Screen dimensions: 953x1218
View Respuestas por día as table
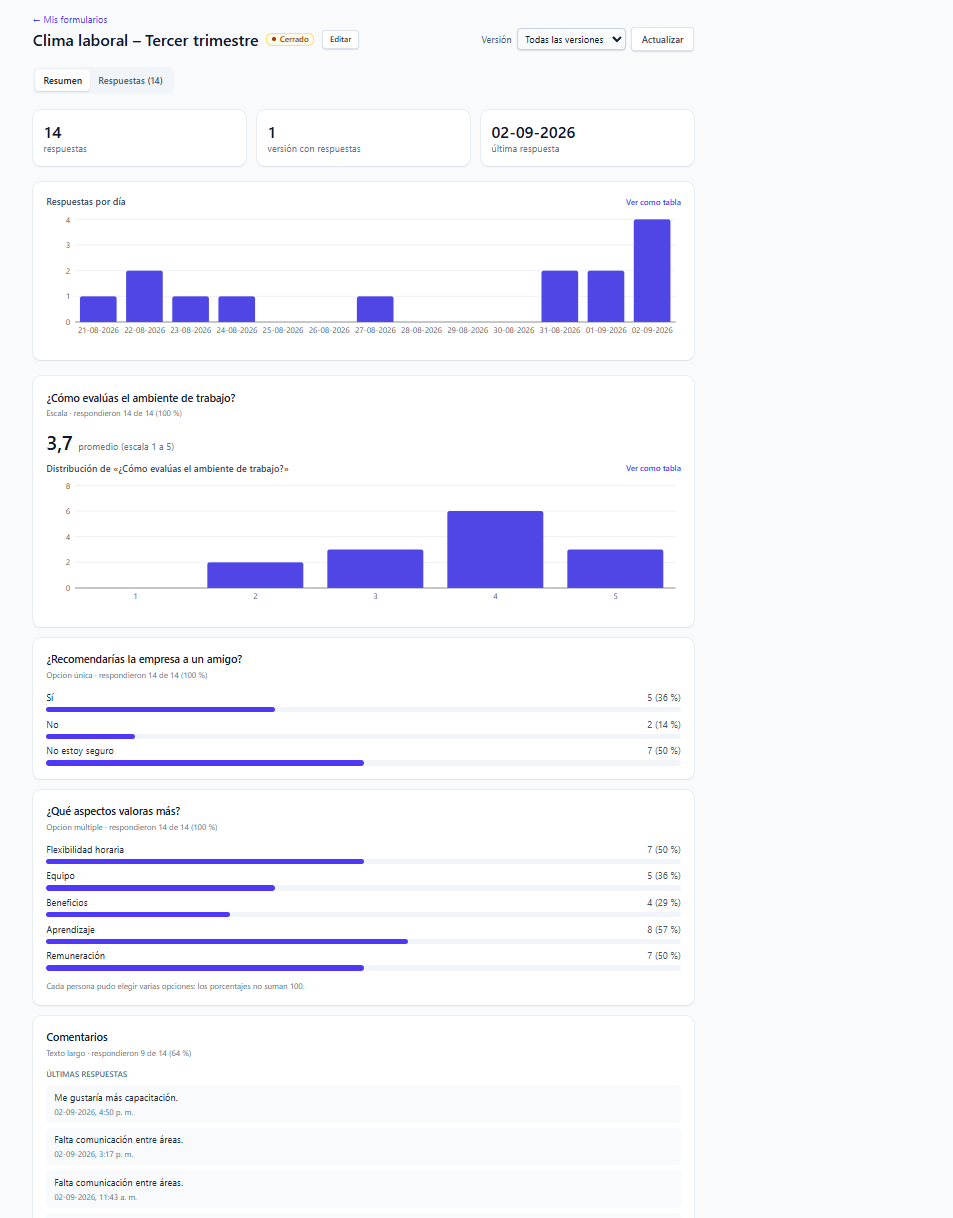coord(653,202)
